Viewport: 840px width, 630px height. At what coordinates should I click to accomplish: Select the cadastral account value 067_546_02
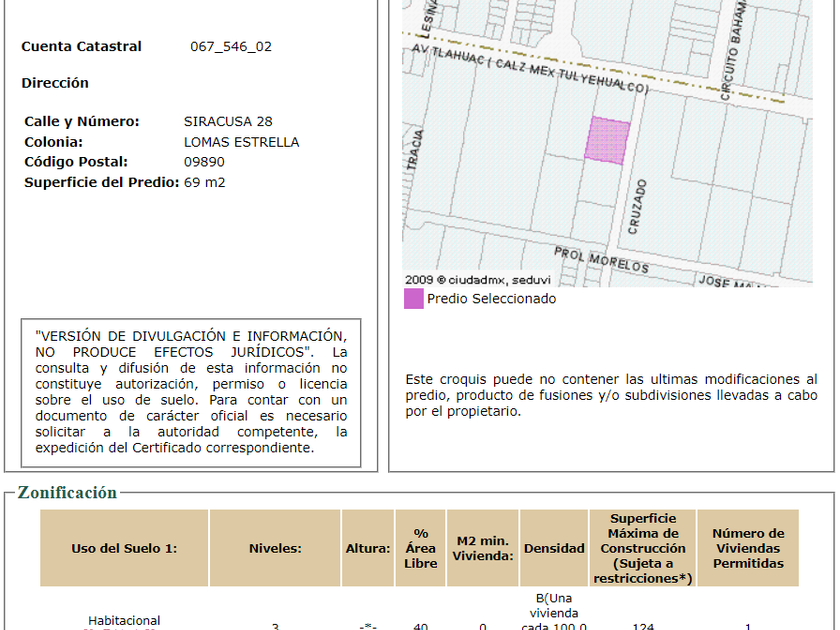(x=231, y=47)
